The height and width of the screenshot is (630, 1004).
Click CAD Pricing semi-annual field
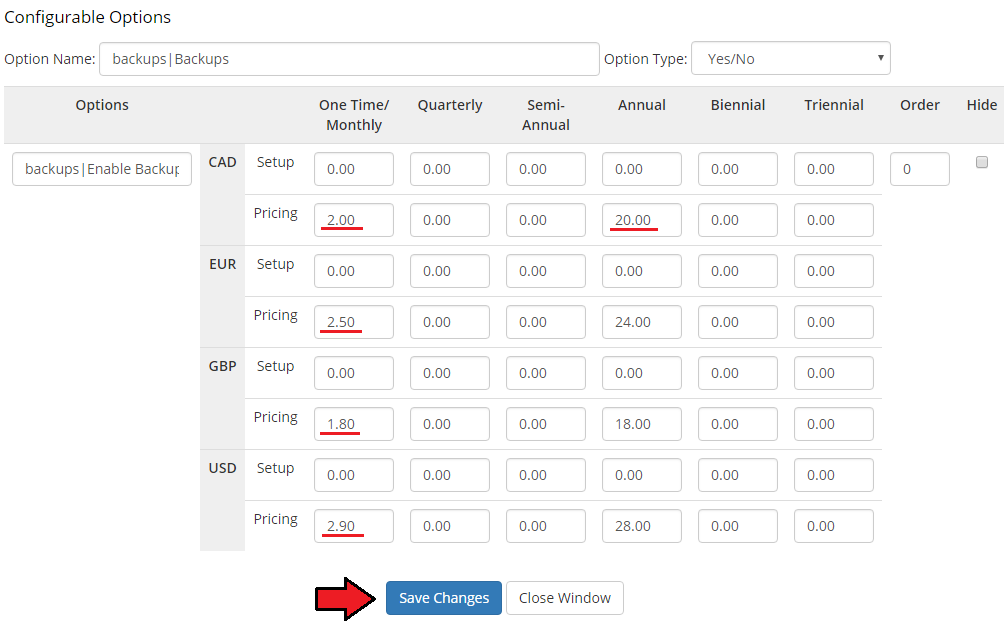(x=546, y=220)
